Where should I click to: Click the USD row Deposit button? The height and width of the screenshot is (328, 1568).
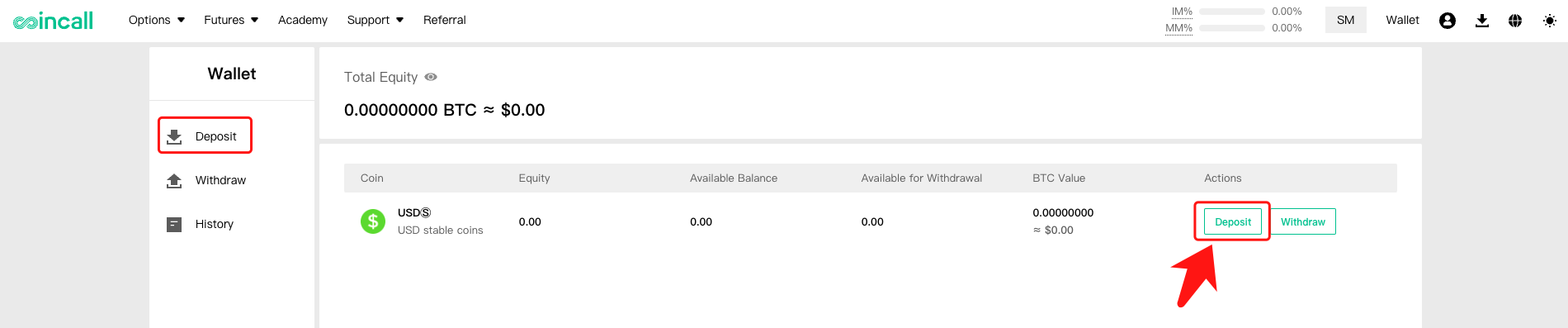(1233, 221)
